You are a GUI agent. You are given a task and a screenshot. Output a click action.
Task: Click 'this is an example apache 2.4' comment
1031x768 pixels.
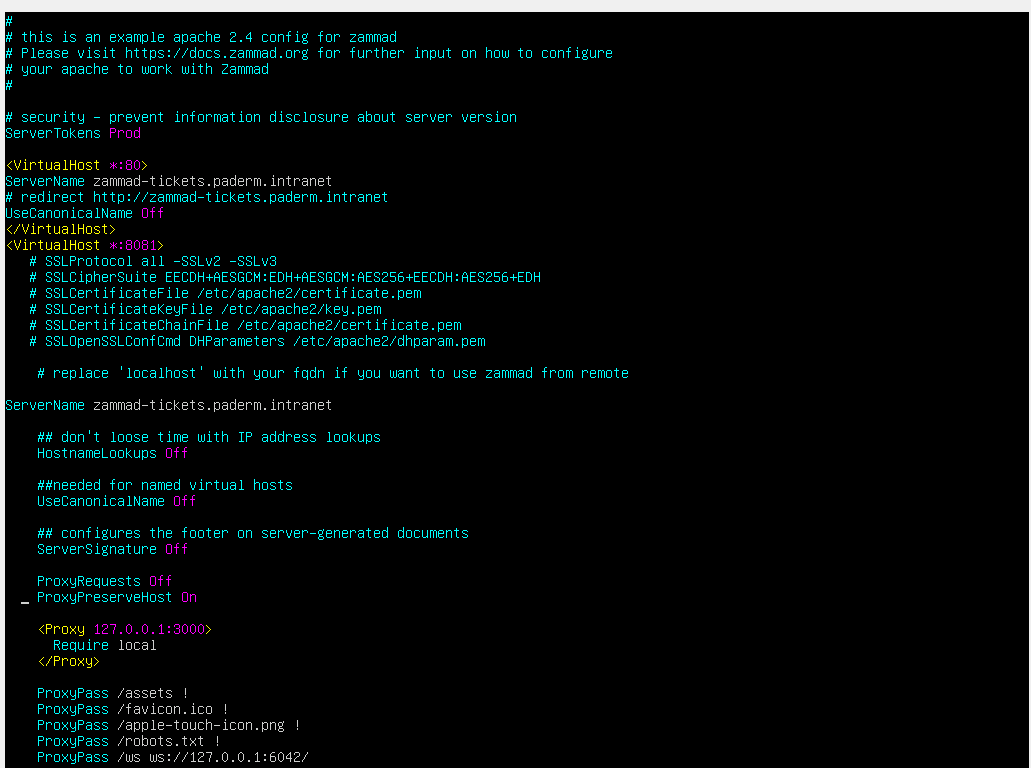coord(201,37)
